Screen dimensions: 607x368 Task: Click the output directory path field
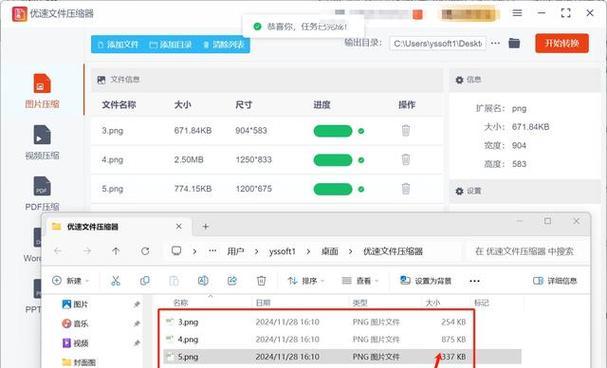pyautogui.click(x=437, y=43)
